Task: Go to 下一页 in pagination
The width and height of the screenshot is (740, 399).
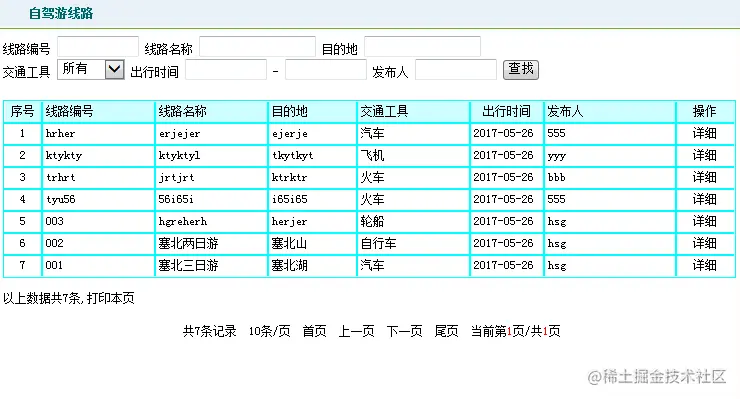Action: 404,331
